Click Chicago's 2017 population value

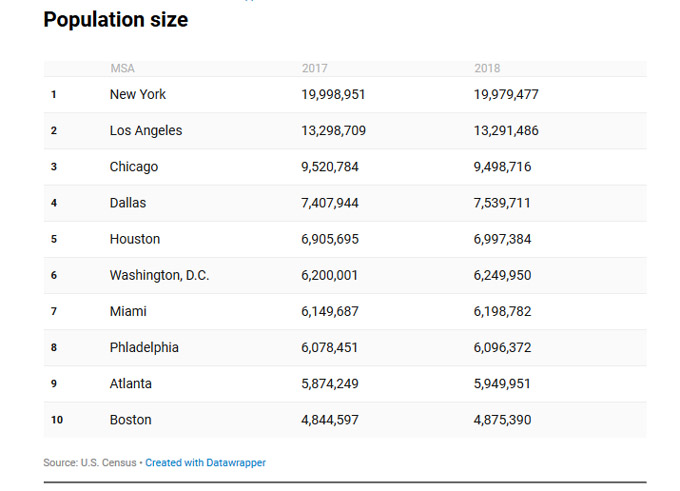click(329, 167)
